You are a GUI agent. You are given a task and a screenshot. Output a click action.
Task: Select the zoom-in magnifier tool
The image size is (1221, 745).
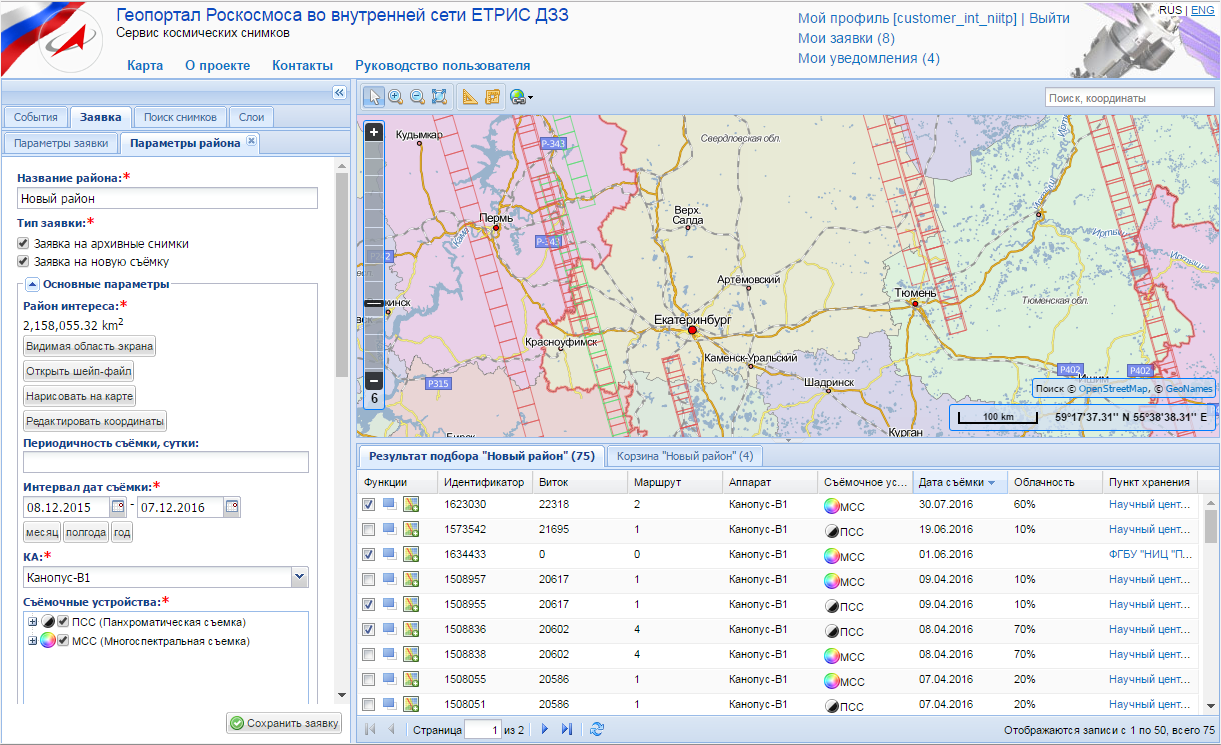coord(396,97)
